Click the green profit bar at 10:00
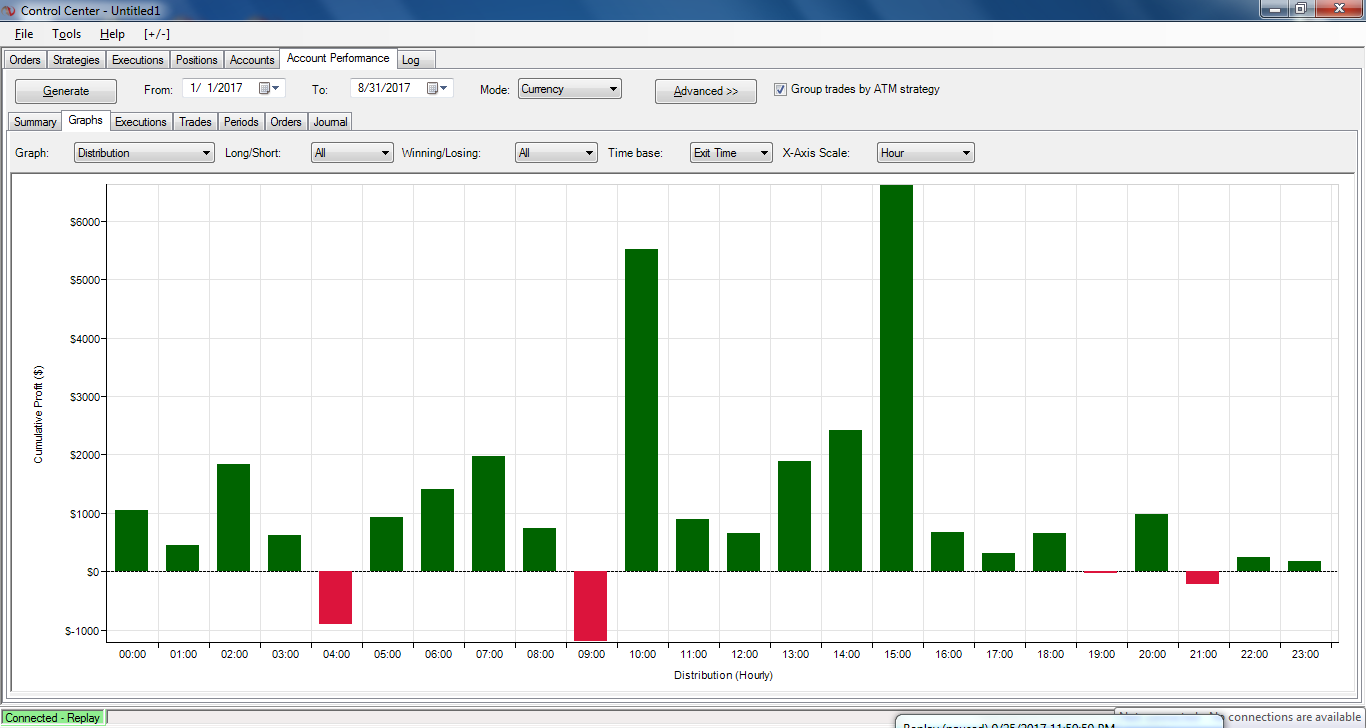 [x=642, y=410]
